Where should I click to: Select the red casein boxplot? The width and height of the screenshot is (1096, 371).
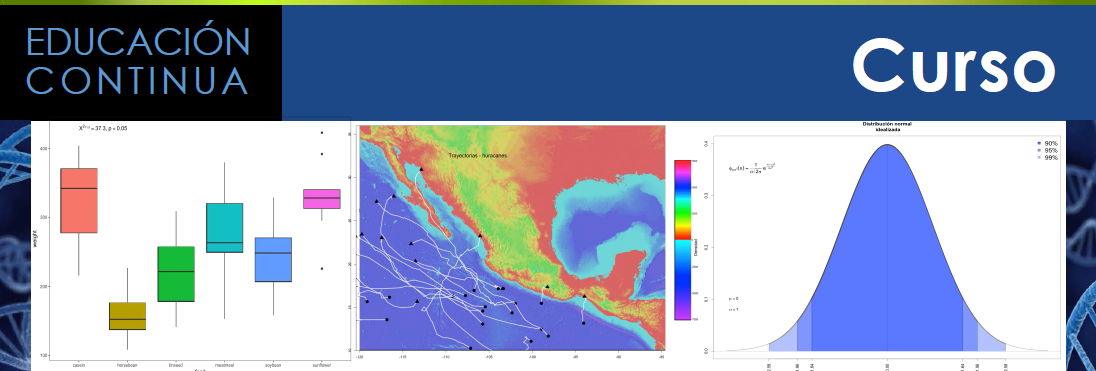tap(79, 201)
